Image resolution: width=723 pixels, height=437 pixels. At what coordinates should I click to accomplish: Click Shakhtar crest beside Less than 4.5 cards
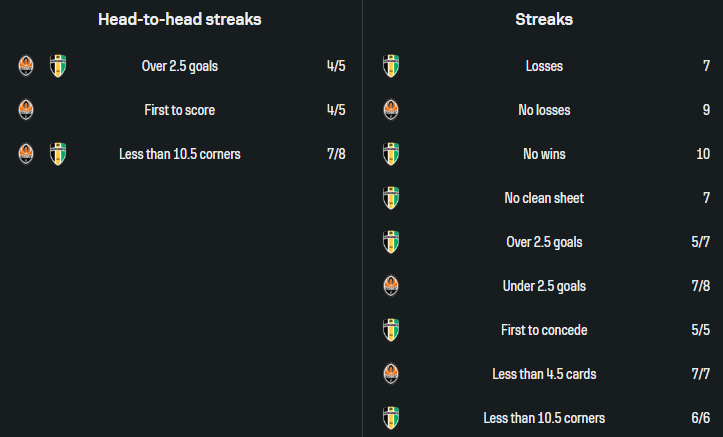391,374
